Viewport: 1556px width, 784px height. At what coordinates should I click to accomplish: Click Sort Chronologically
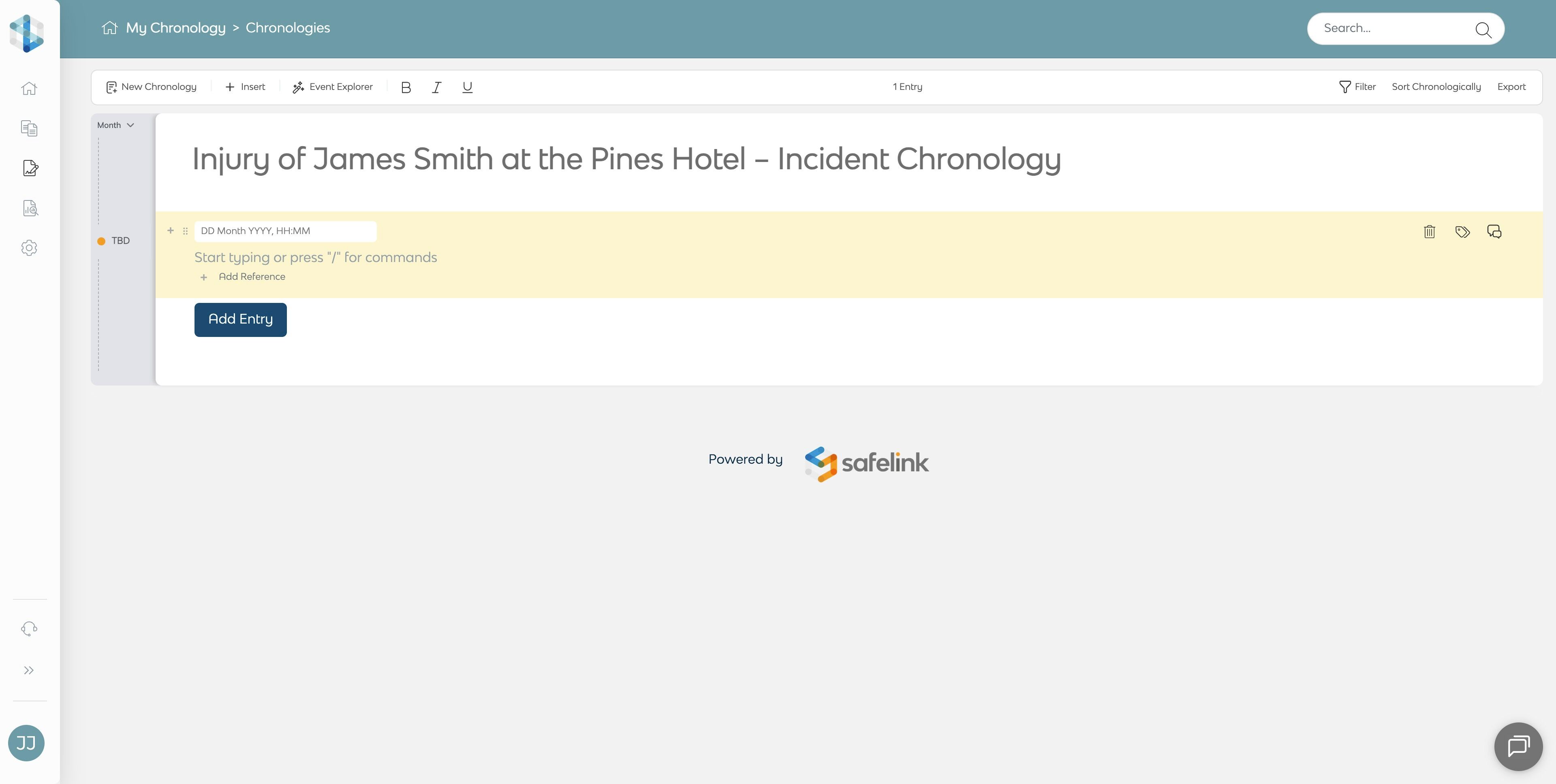tap(1436, 87)
